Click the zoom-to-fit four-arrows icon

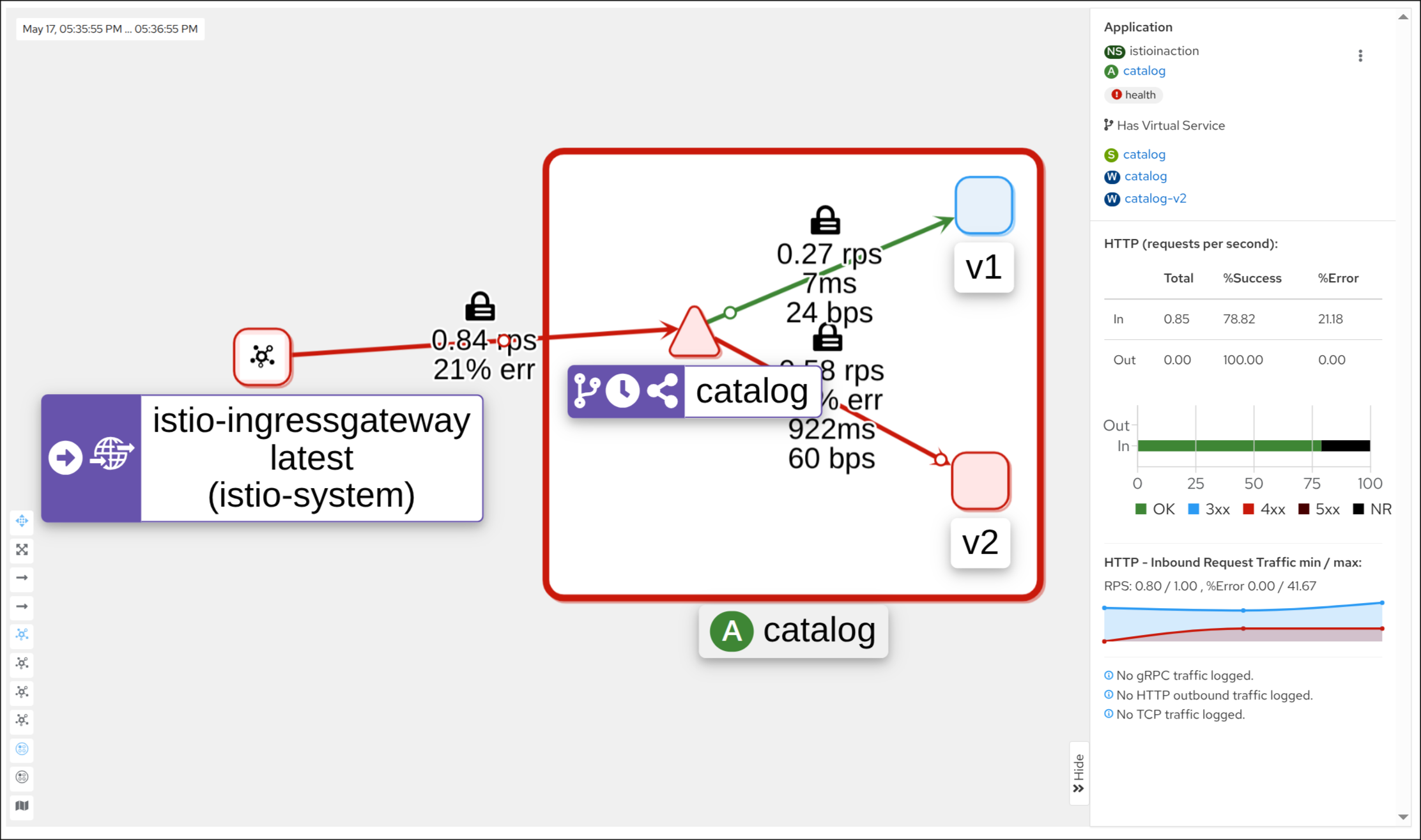coord(22,549)
